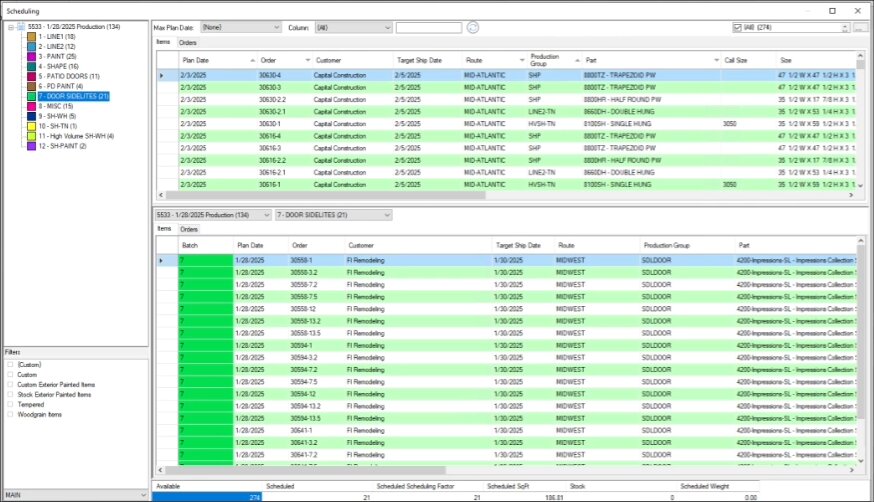874x502 pixels.
Task: Click order 30630-2.2 in upper grid
Action: pos(273,100)
